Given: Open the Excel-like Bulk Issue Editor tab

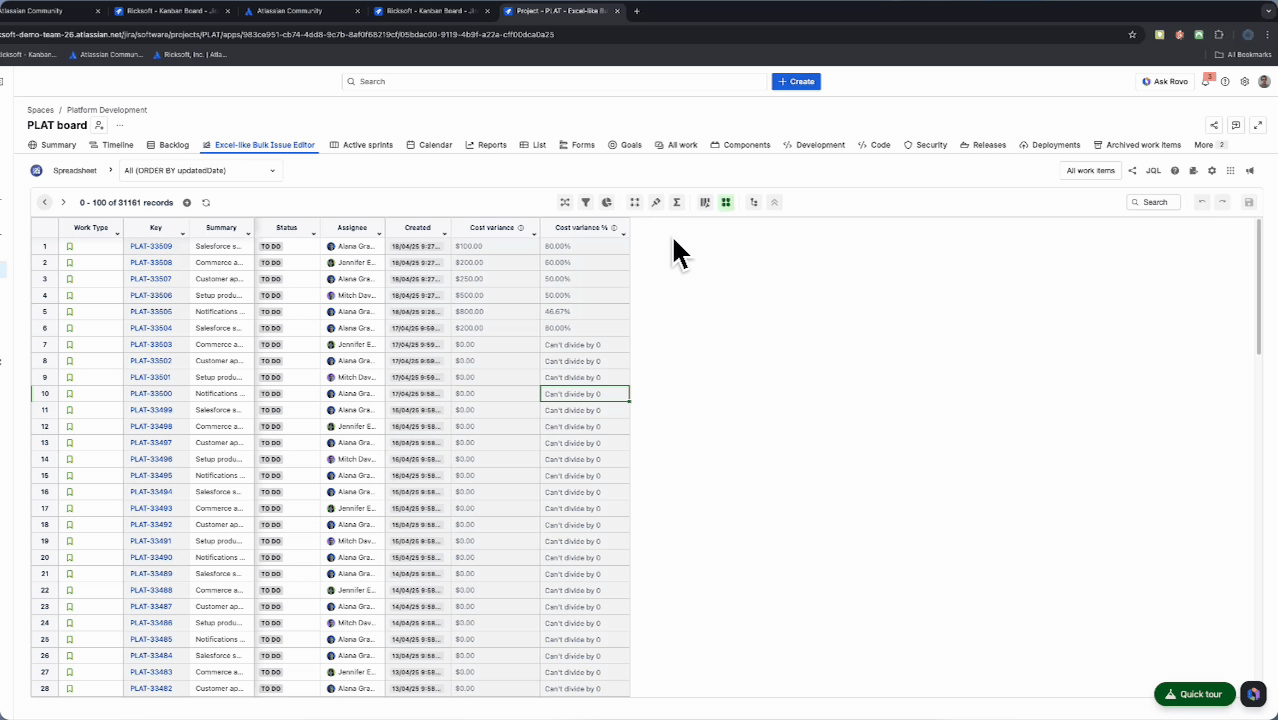Looking at the screenshot, I should click(264, 144).
